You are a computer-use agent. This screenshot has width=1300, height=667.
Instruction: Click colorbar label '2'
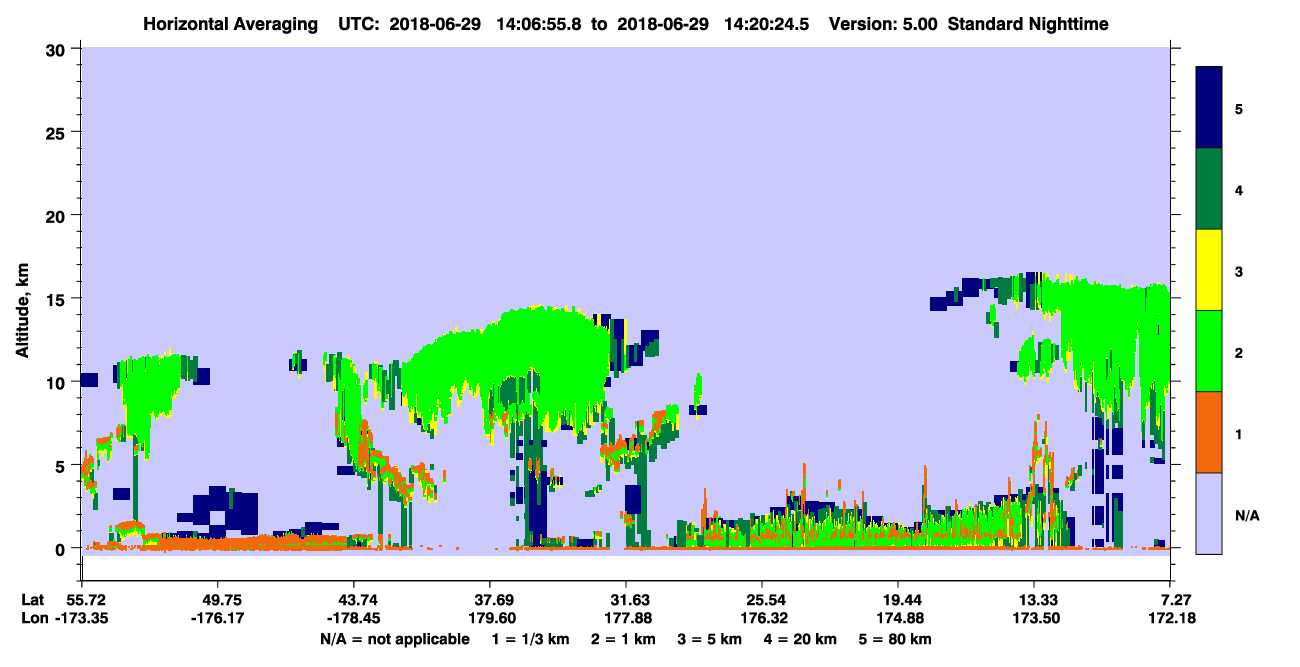pos(1239,351)
